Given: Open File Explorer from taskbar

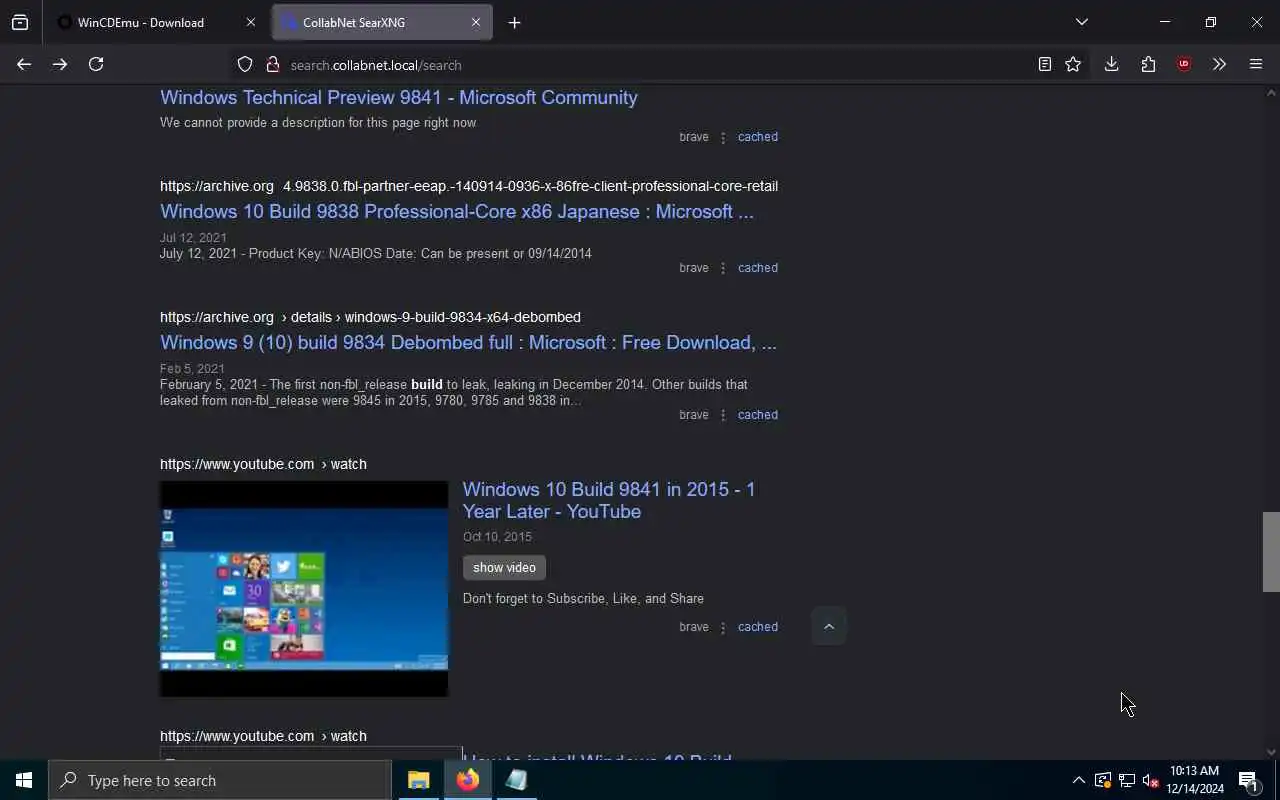Looking at the screenshot, I should (418, 780).
